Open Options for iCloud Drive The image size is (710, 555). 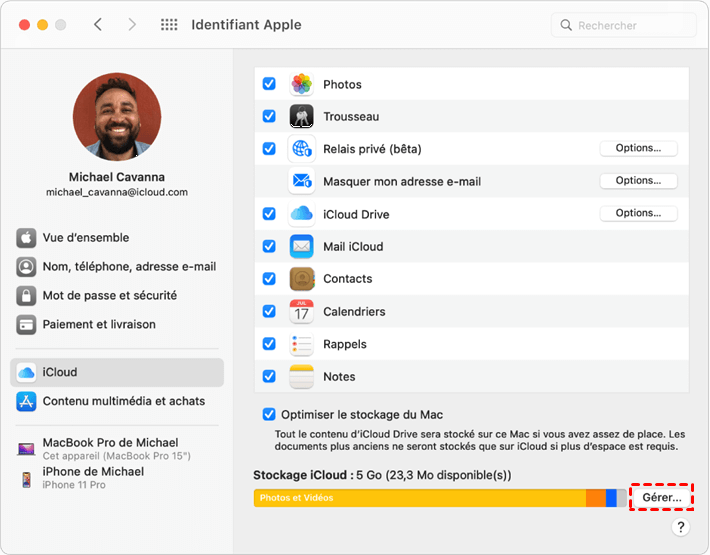tap(638, 213)
